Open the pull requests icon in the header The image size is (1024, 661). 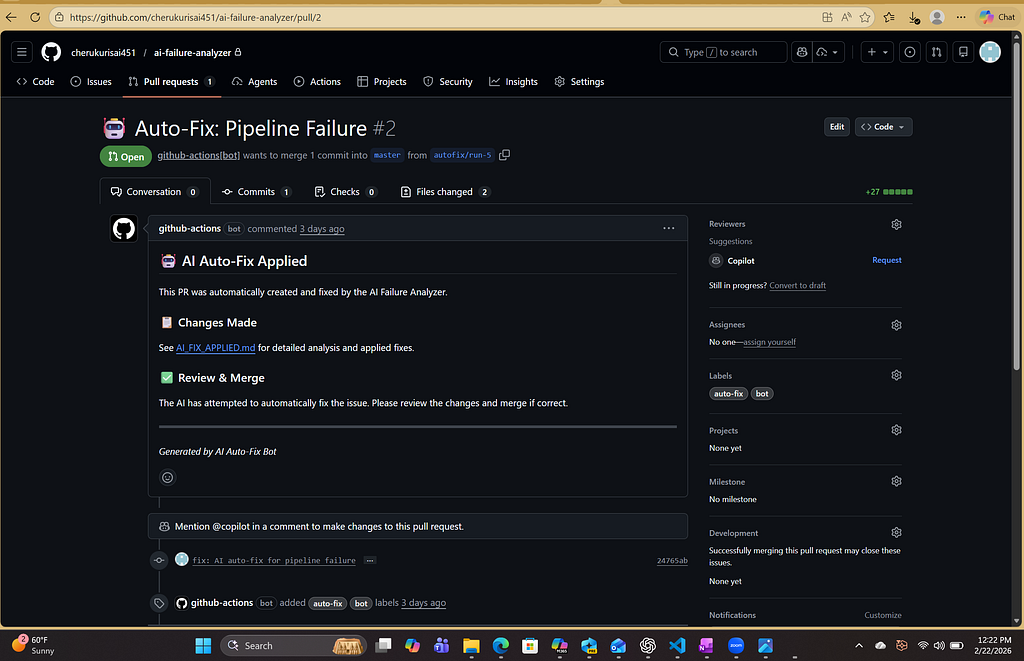tap(936, 52)
